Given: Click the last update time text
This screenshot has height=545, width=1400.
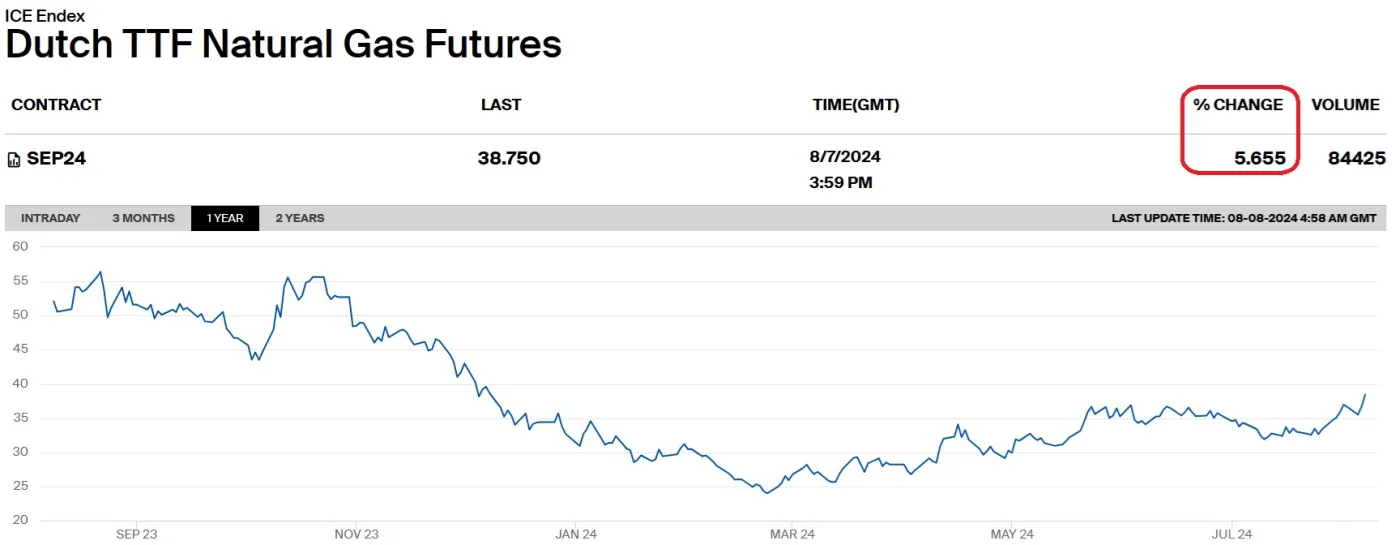Looking at the screenshot, I should click(1243, 218).
